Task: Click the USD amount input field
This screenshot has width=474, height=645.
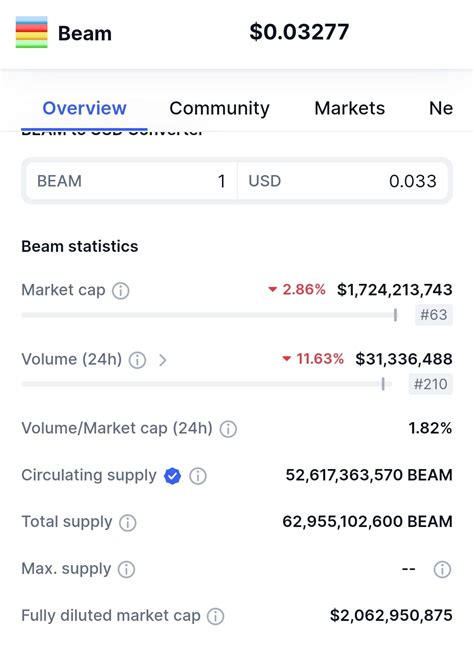Action: pyautogui.click(x=343, y=181)
